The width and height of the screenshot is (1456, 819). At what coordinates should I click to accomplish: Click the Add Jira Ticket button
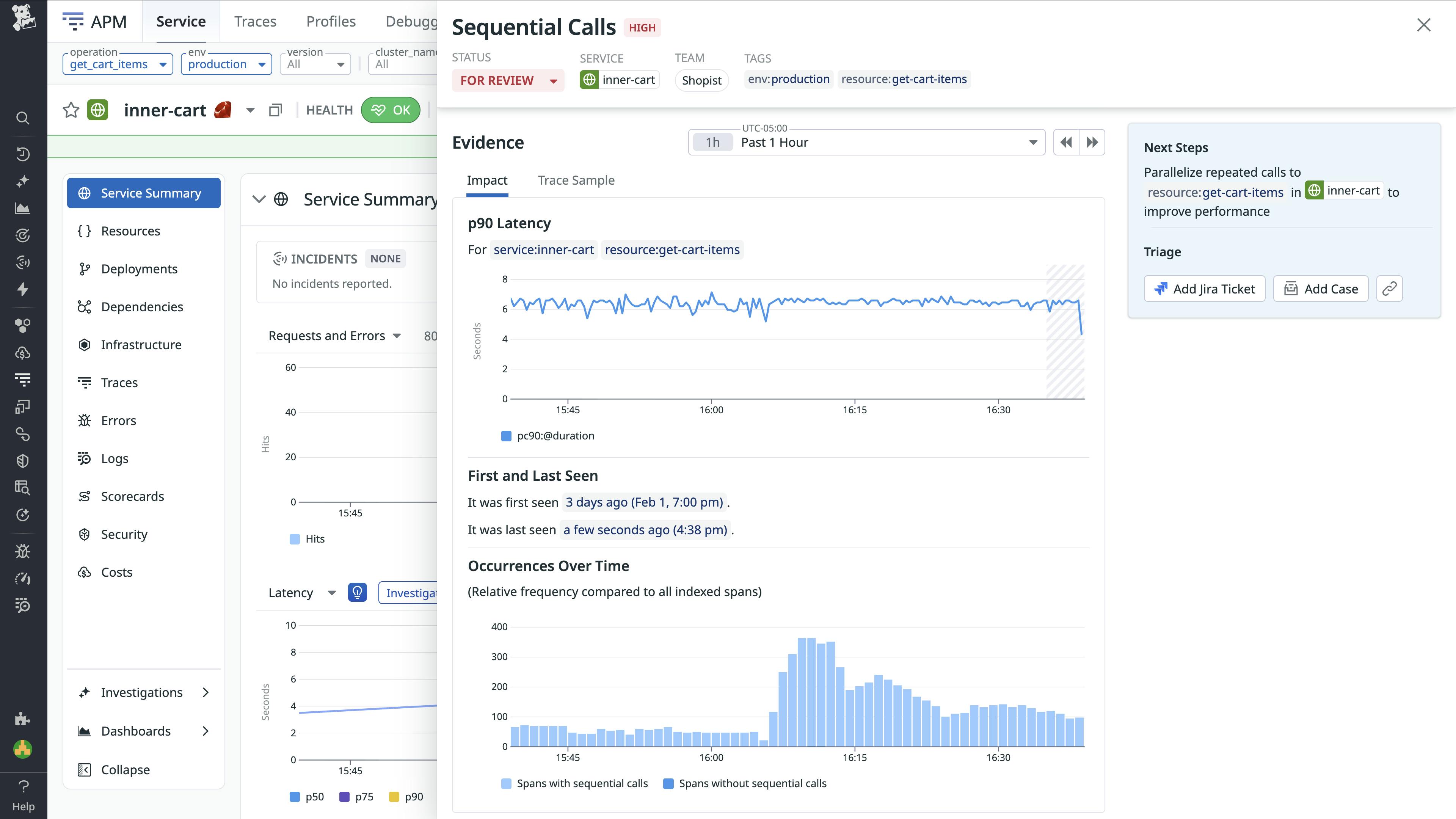point(1205,288)
